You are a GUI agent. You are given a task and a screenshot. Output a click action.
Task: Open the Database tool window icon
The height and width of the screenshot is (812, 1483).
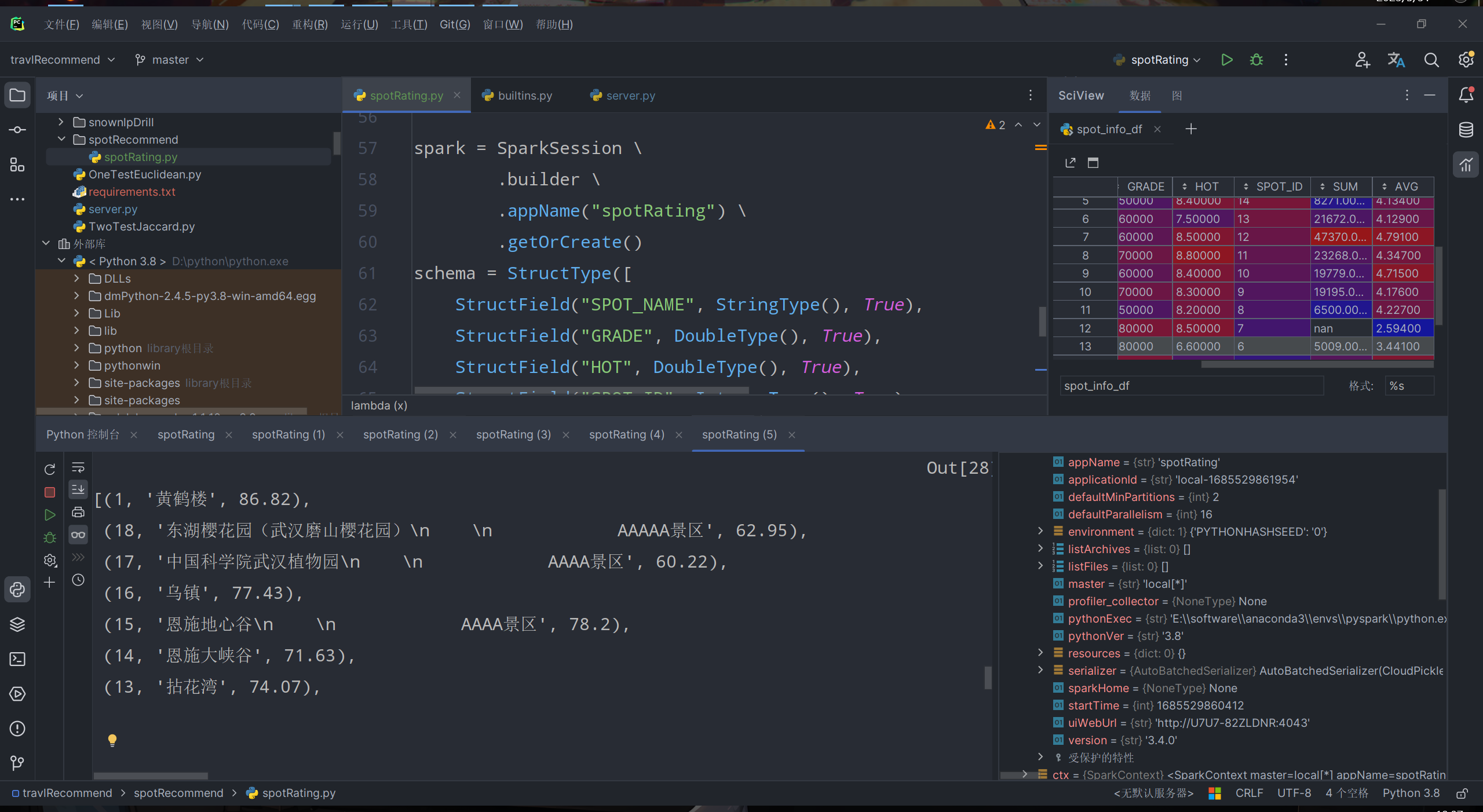1466,130
